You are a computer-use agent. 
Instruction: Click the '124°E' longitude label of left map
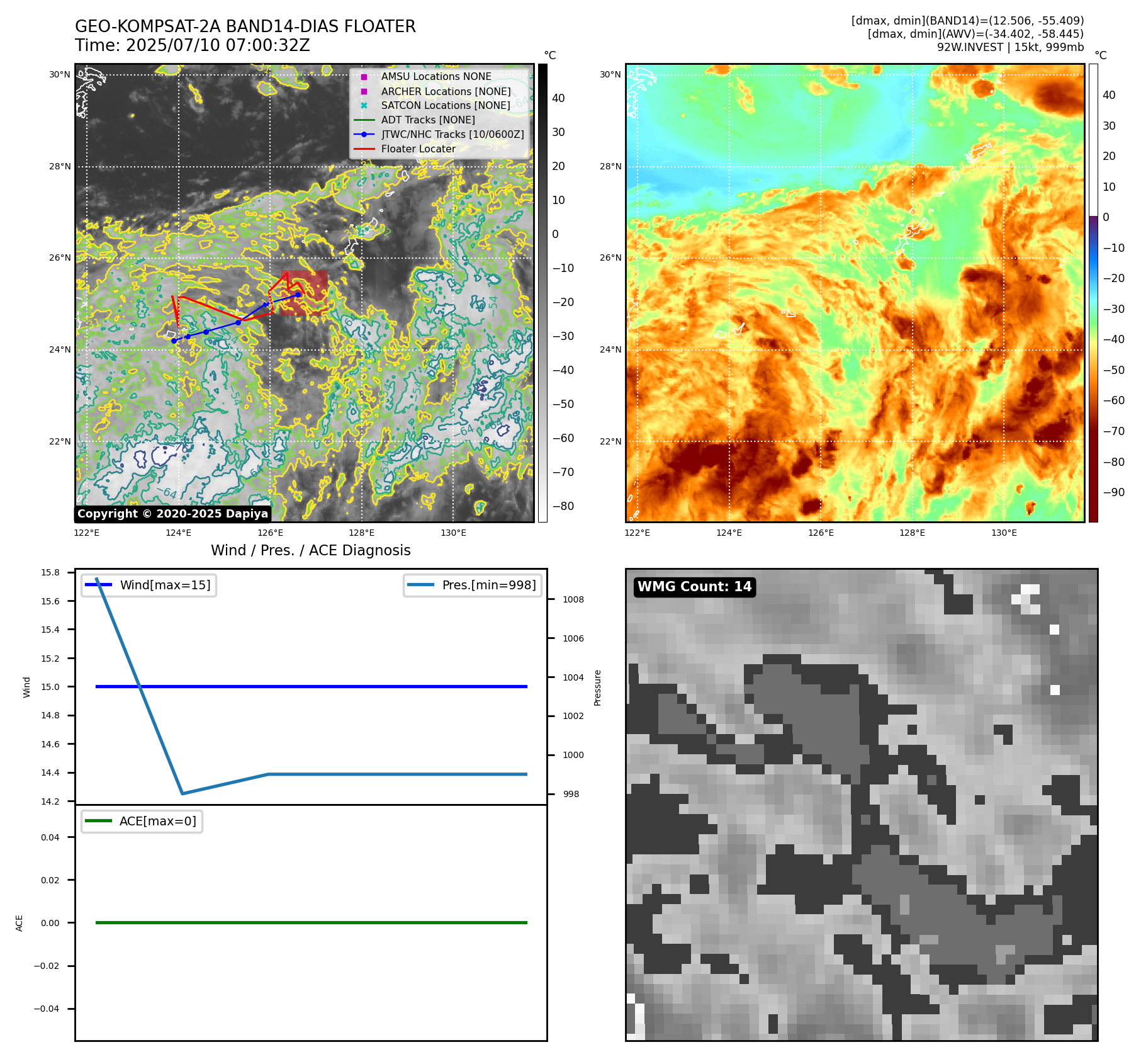coord(179,533)
